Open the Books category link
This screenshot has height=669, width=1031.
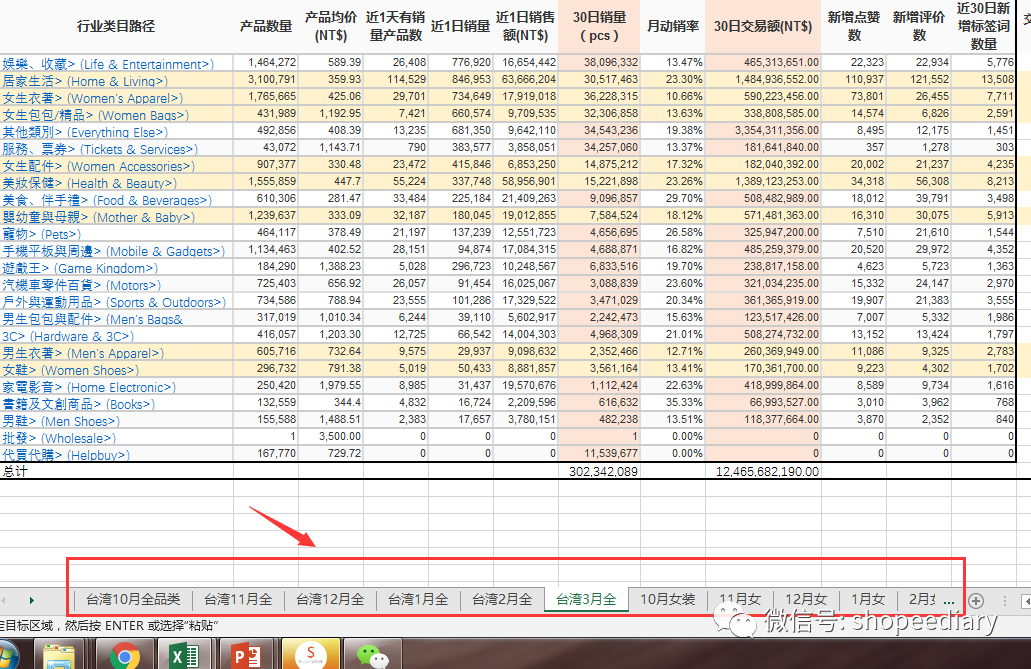pos(78,405)
